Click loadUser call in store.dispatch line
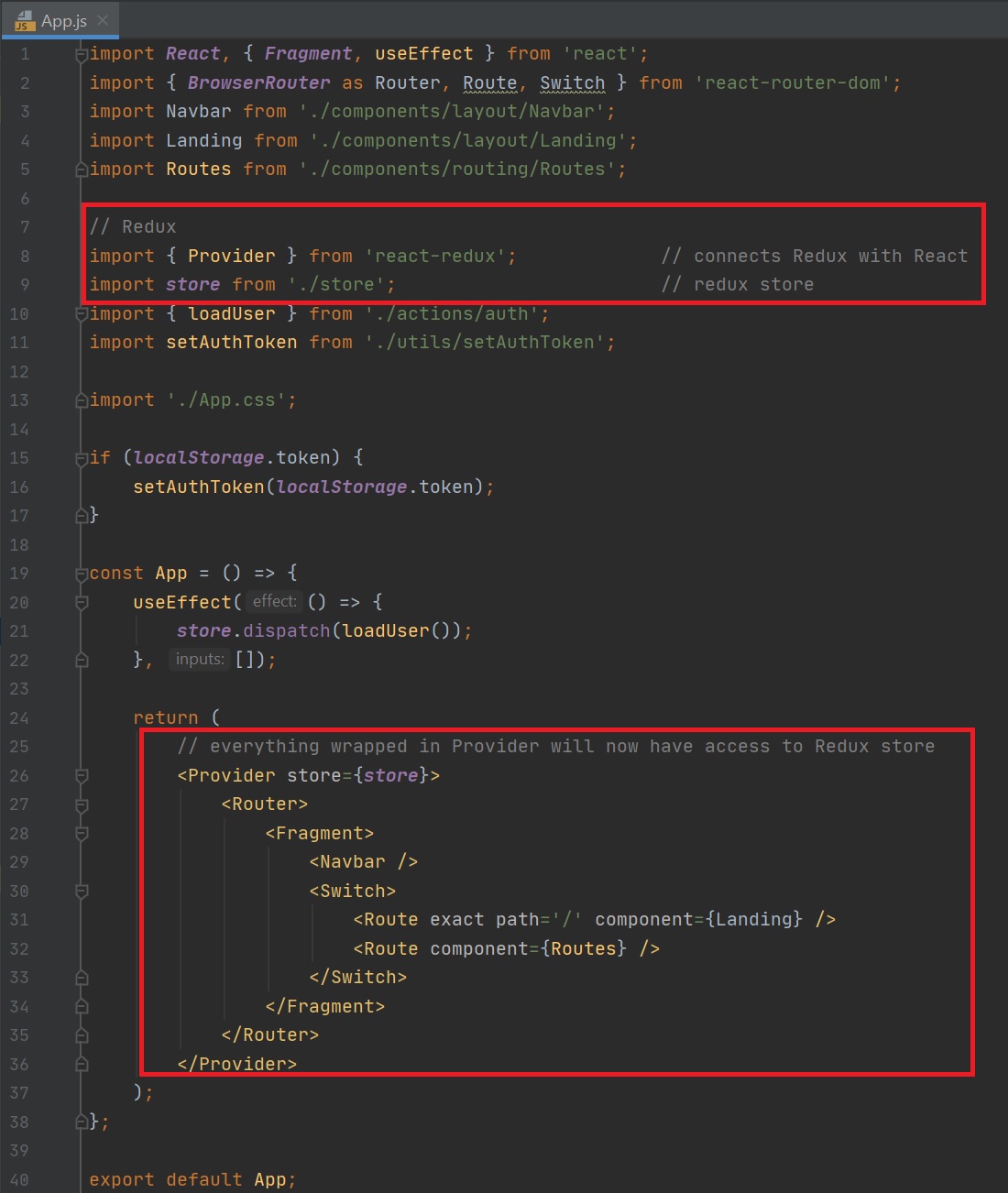The width and height of the screenshot is (1008, 1193). (x=385, y=631)
